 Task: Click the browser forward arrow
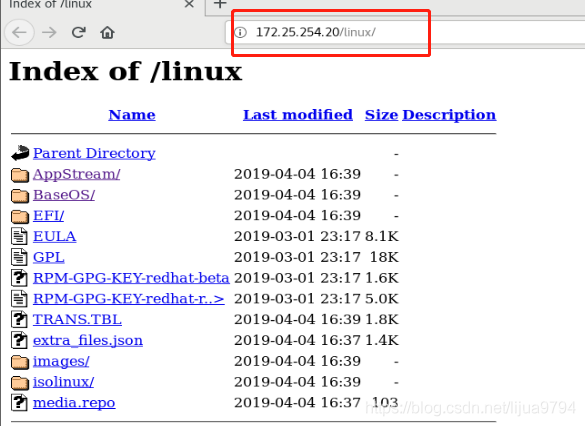49,32
